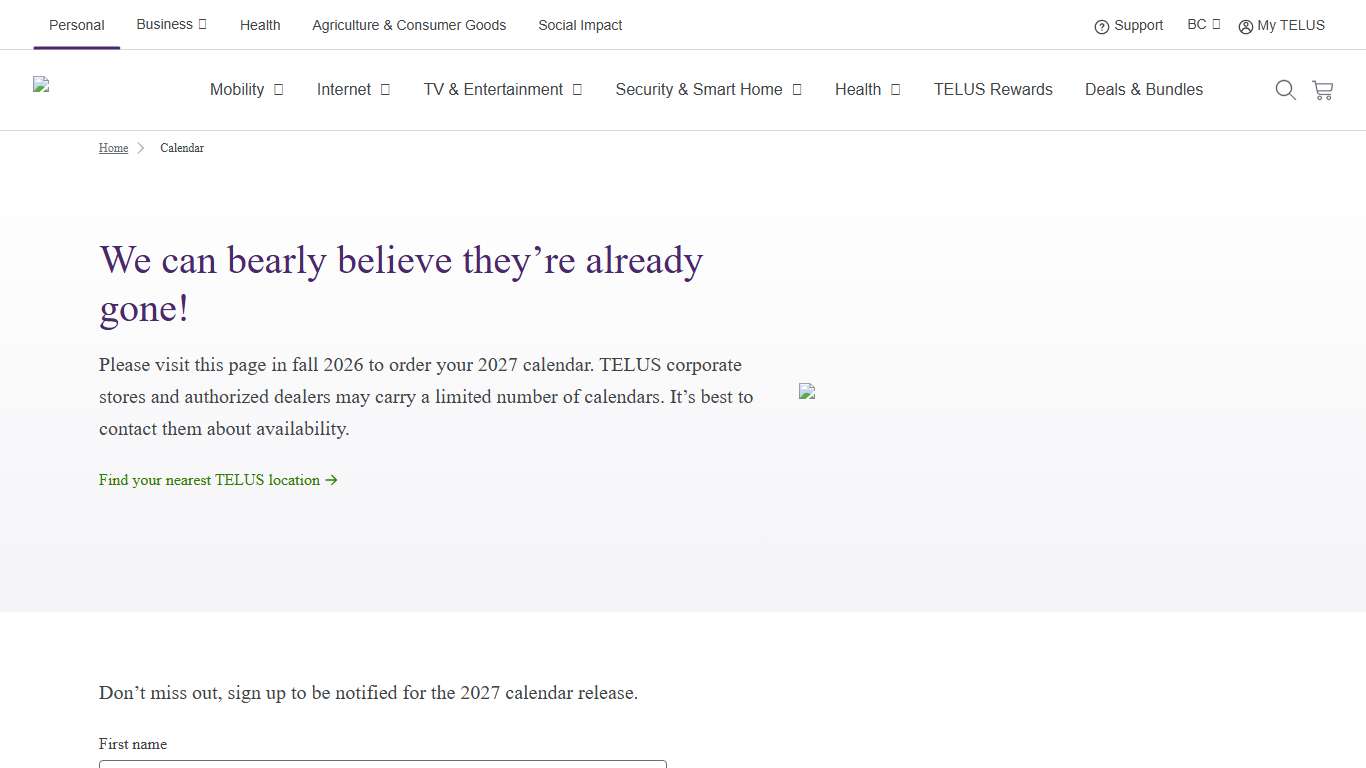
Task: Click the search magnifier icon
Action: click(1285, 90)
